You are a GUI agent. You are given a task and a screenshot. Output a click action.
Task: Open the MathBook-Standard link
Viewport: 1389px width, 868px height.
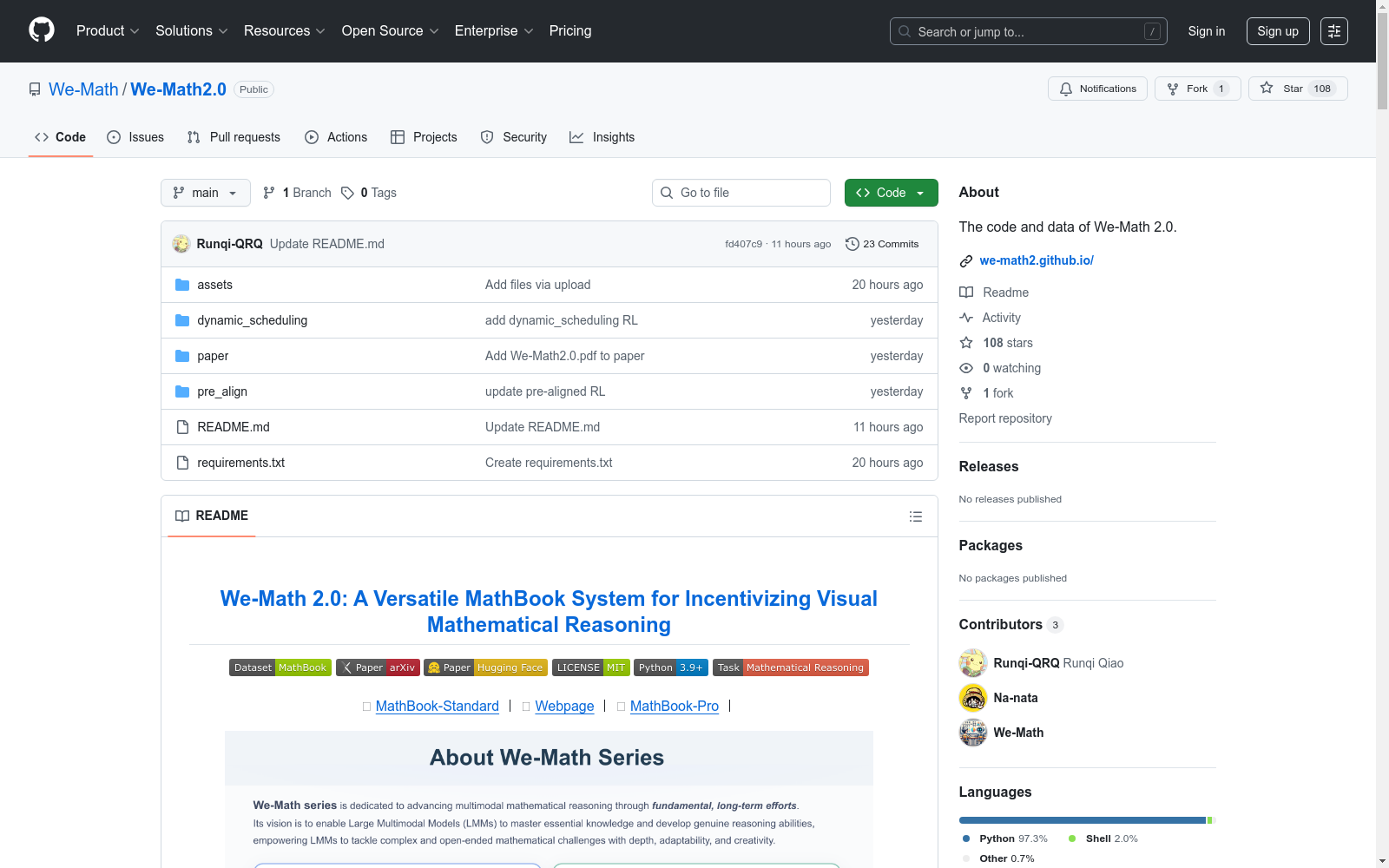[x=438, y=707]
